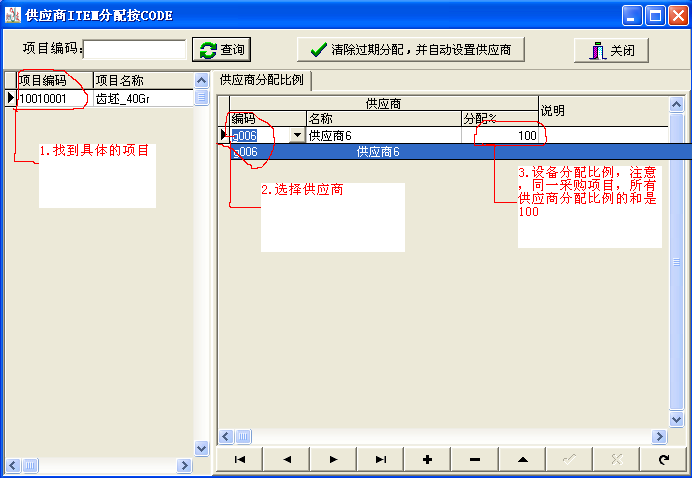This screenshot has width=692, height=478.
Task: Click the 关闭 close button
Action: (611, 50)
